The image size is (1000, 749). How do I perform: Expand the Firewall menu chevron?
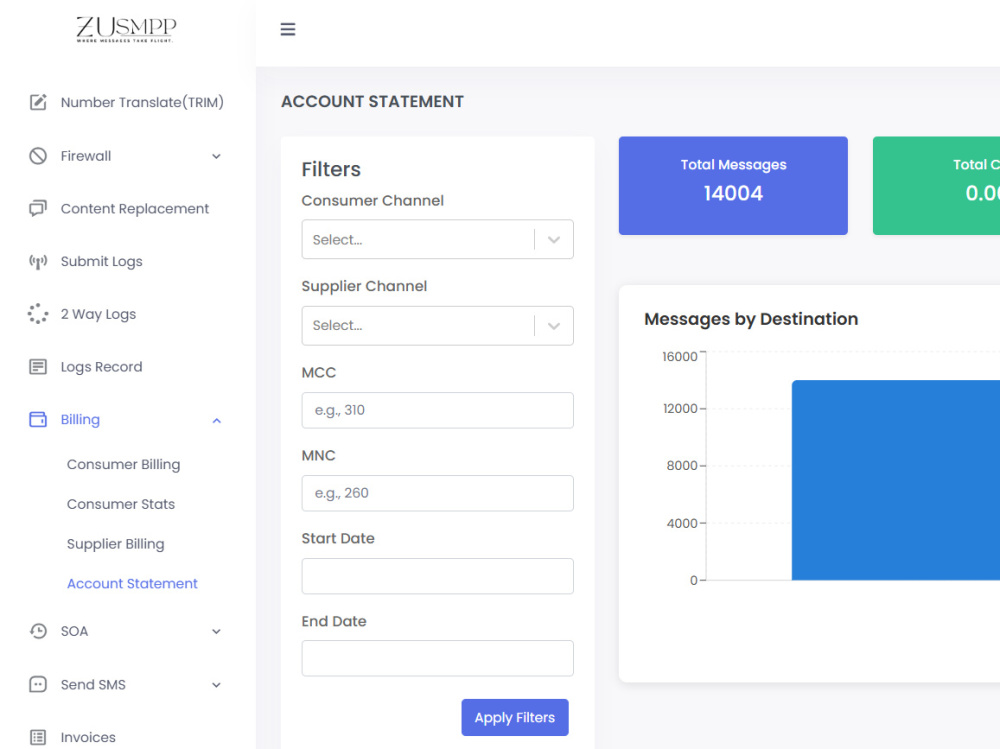pyautogui.click(x=217, y=156)
